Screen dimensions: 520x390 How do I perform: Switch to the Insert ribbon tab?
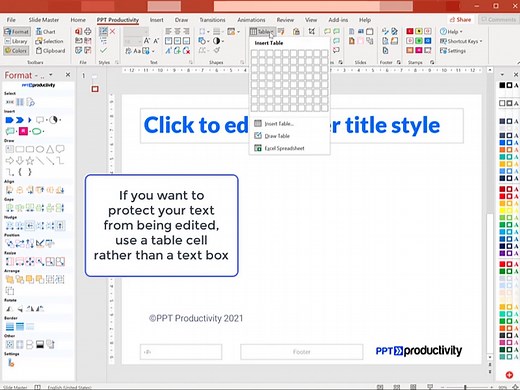[x=157, y=20]
